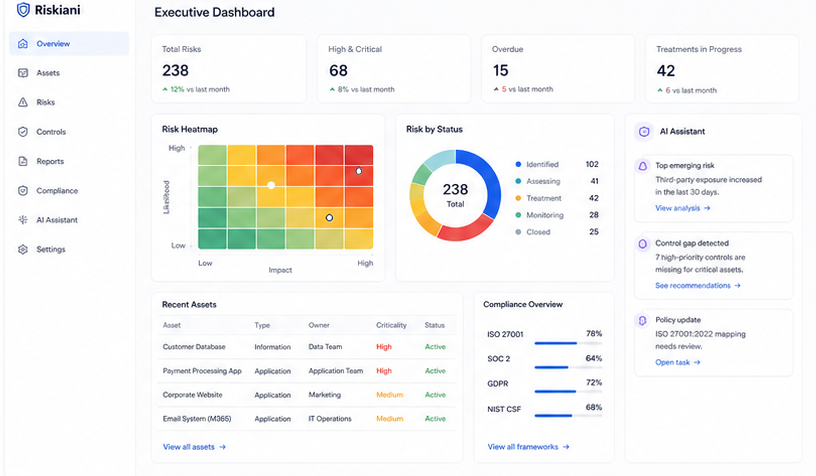This screenshot has height=476, width=816.
Task: Click the teal Assessing legend dot
Action: click(518, 181)
